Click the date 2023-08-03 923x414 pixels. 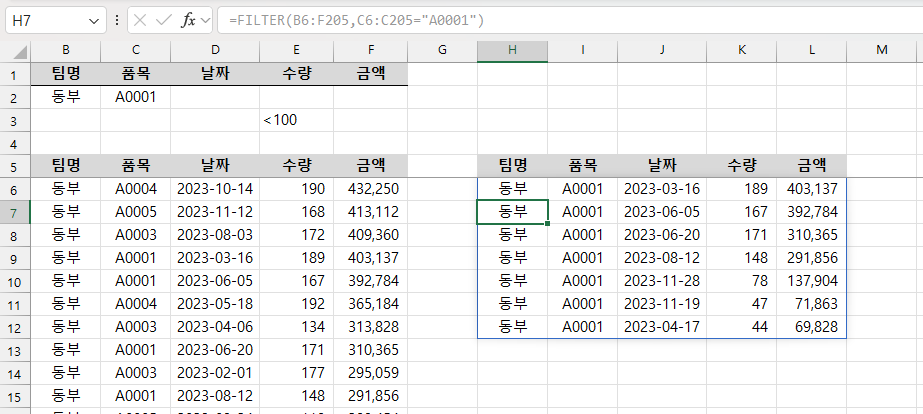tap(215, 235)
